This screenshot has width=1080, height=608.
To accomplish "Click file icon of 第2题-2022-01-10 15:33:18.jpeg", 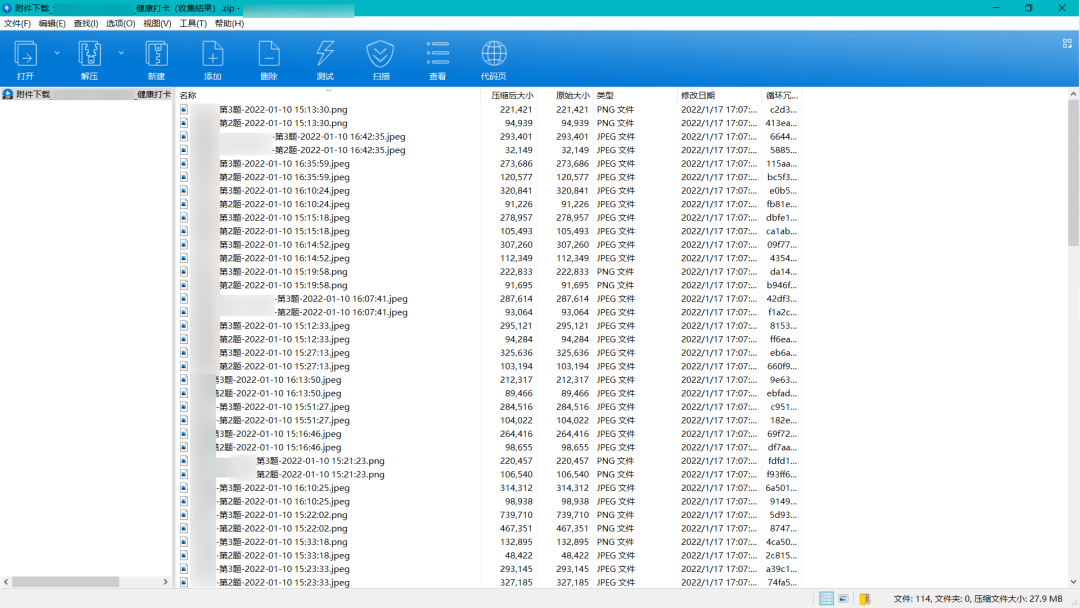I will coord(184,556).
